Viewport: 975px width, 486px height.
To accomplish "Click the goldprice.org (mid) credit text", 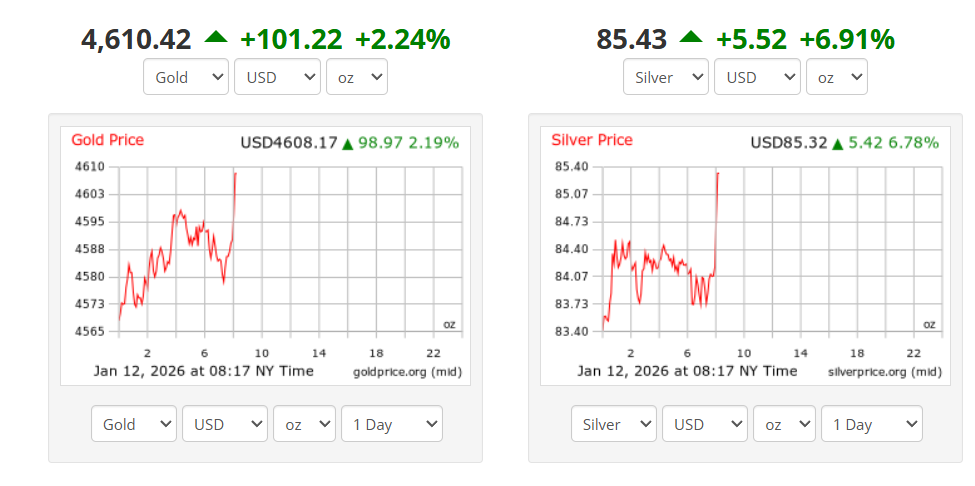I will [x=408, y=372].
